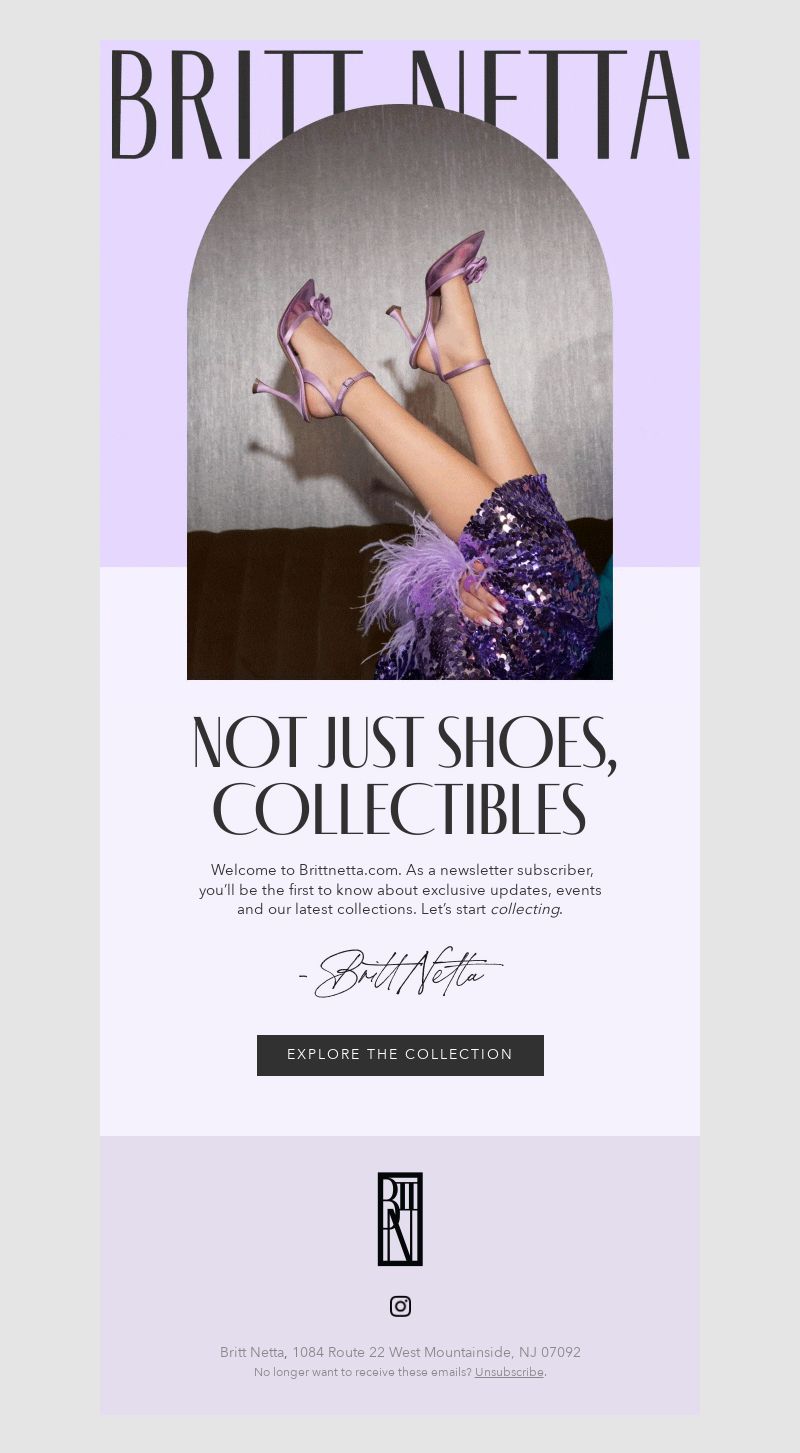Click the lavender feather cuff in photo
The image size is (800, 1453).
[410, 578]
